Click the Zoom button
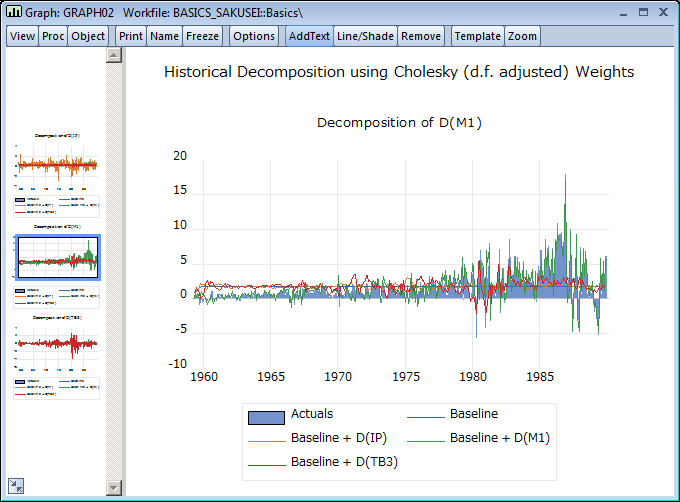680x502 pixels. 521,36
